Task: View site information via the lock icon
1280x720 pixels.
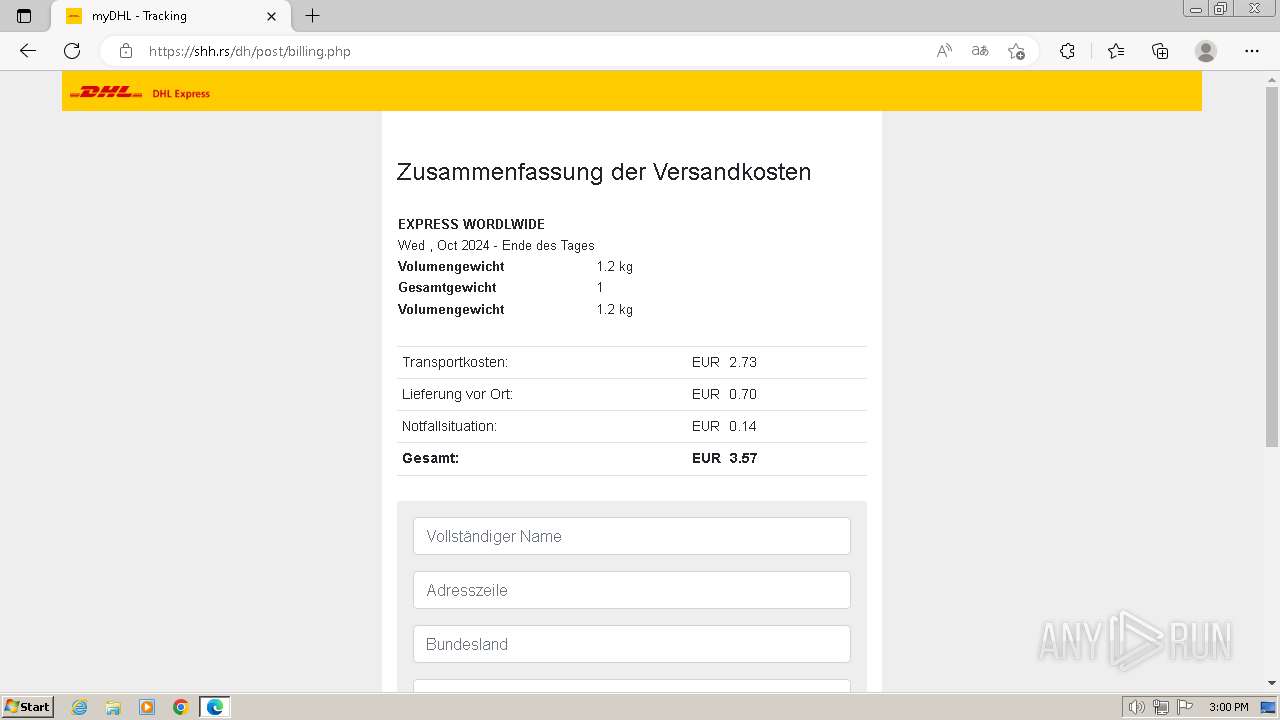Action: tap(126, 51)
